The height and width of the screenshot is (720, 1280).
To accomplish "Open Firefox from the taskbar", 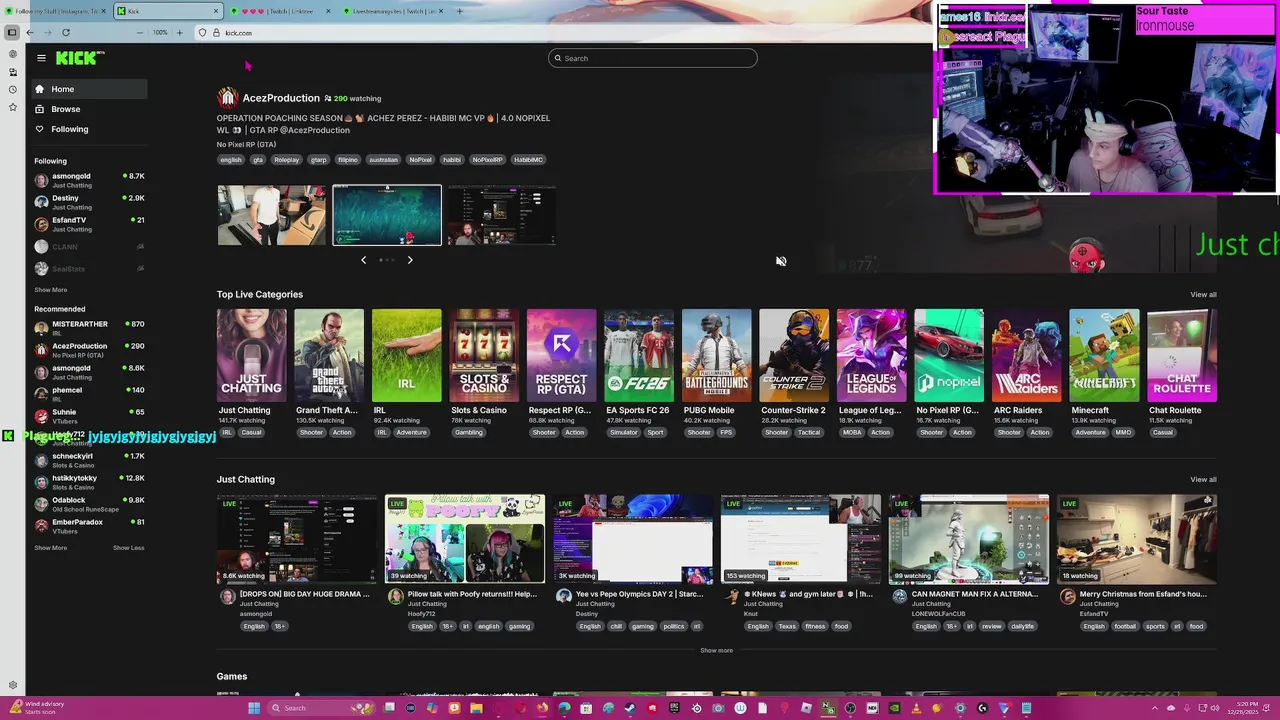I will click(542, 708).
